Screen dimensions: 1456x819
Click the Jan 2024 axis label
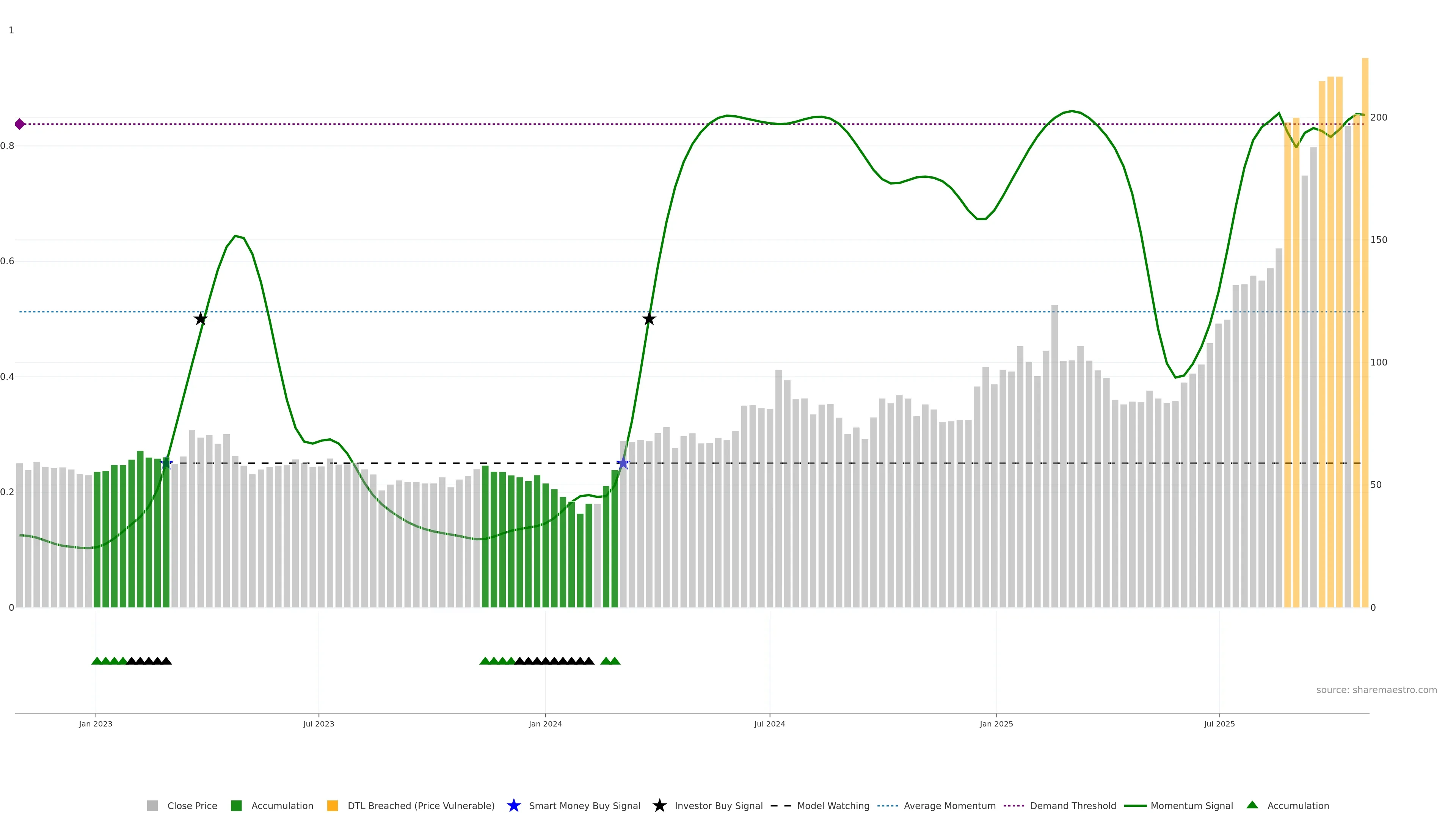[x=545, y=723]
